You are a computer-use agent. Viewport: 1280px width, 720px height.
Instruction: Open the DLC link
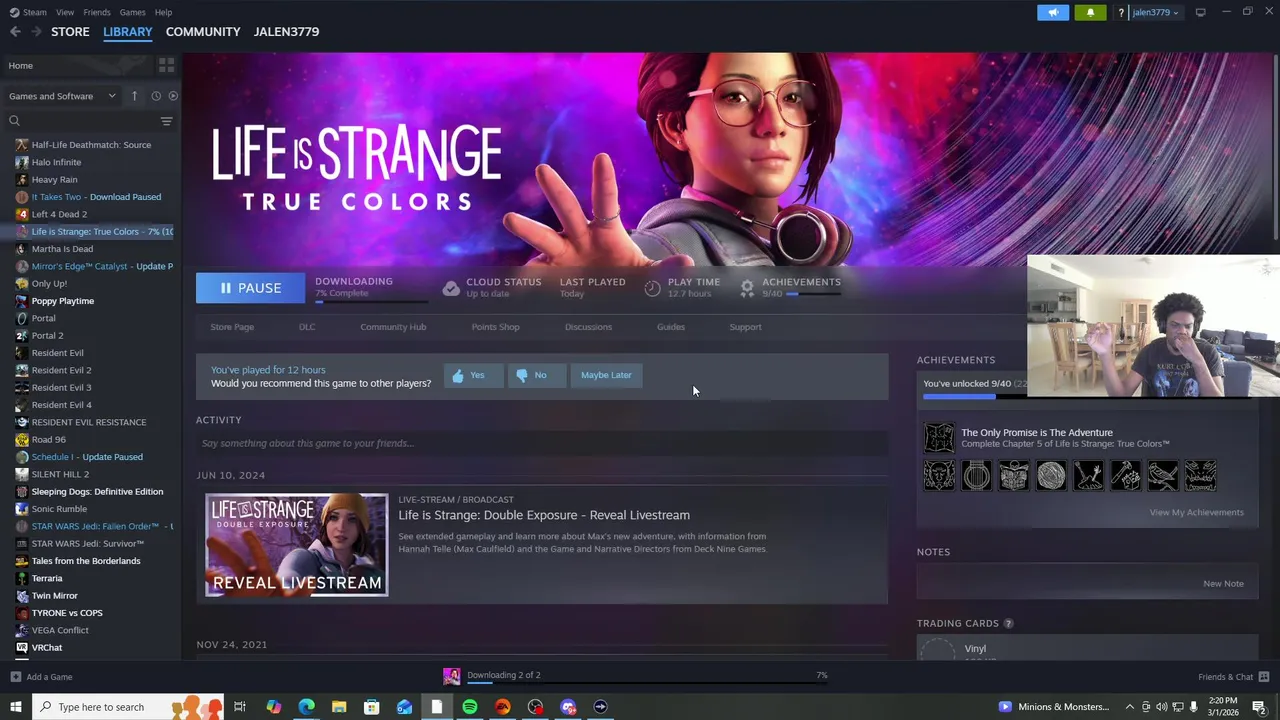(307, 327)
